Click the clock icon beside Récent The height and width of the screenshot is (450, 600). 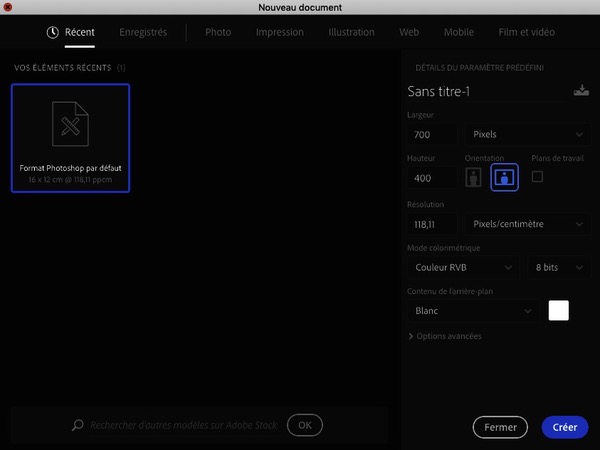click(x=52, y=33)
